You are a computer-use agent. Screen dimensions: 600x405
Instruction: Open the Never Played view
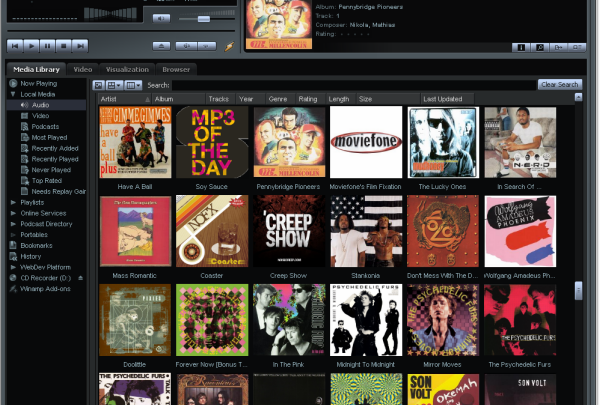[x=51, y=170]
